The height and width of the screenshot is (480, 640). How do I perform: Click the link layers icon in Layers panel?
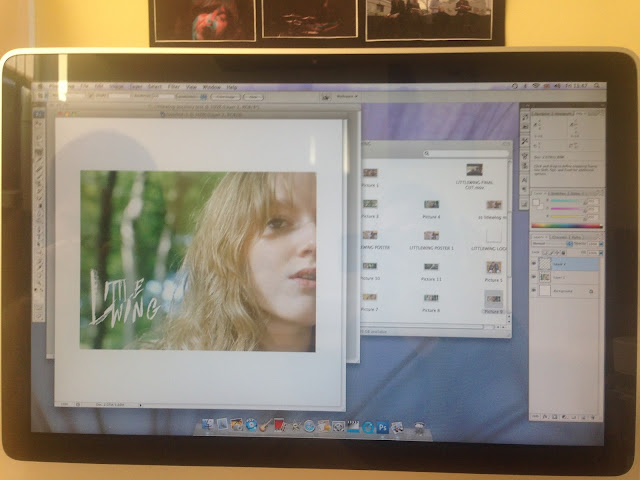(x=535, y=417)
